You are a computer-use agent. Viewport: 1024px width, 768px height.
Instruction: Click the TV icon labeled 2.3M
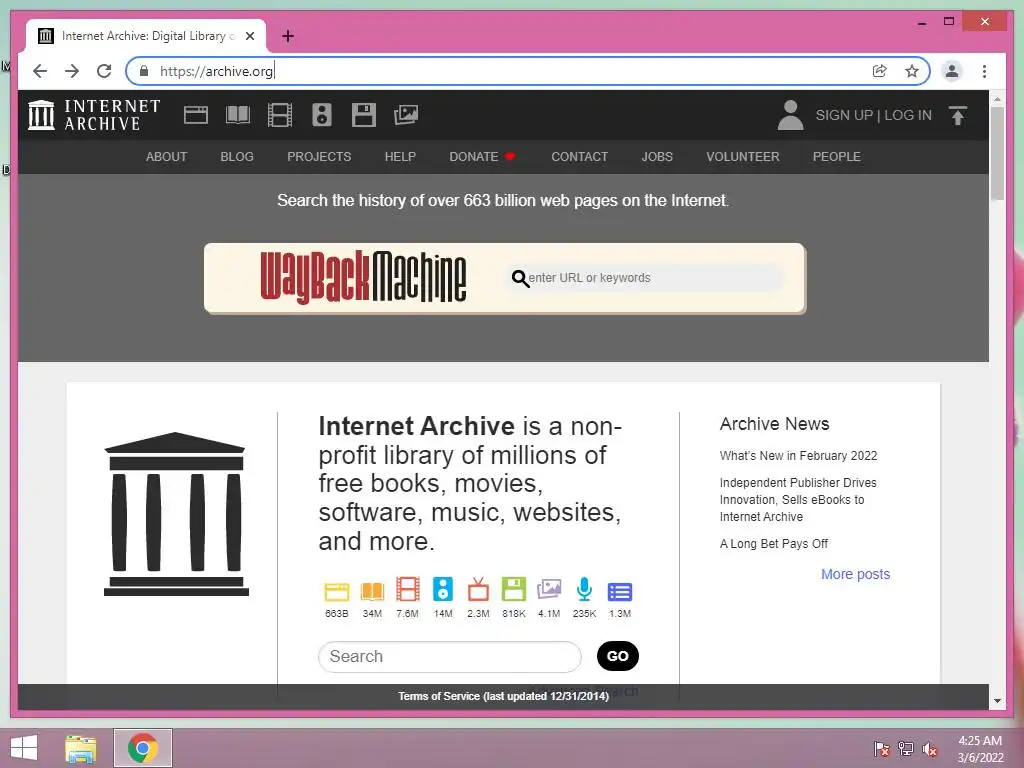click(478, 590)
